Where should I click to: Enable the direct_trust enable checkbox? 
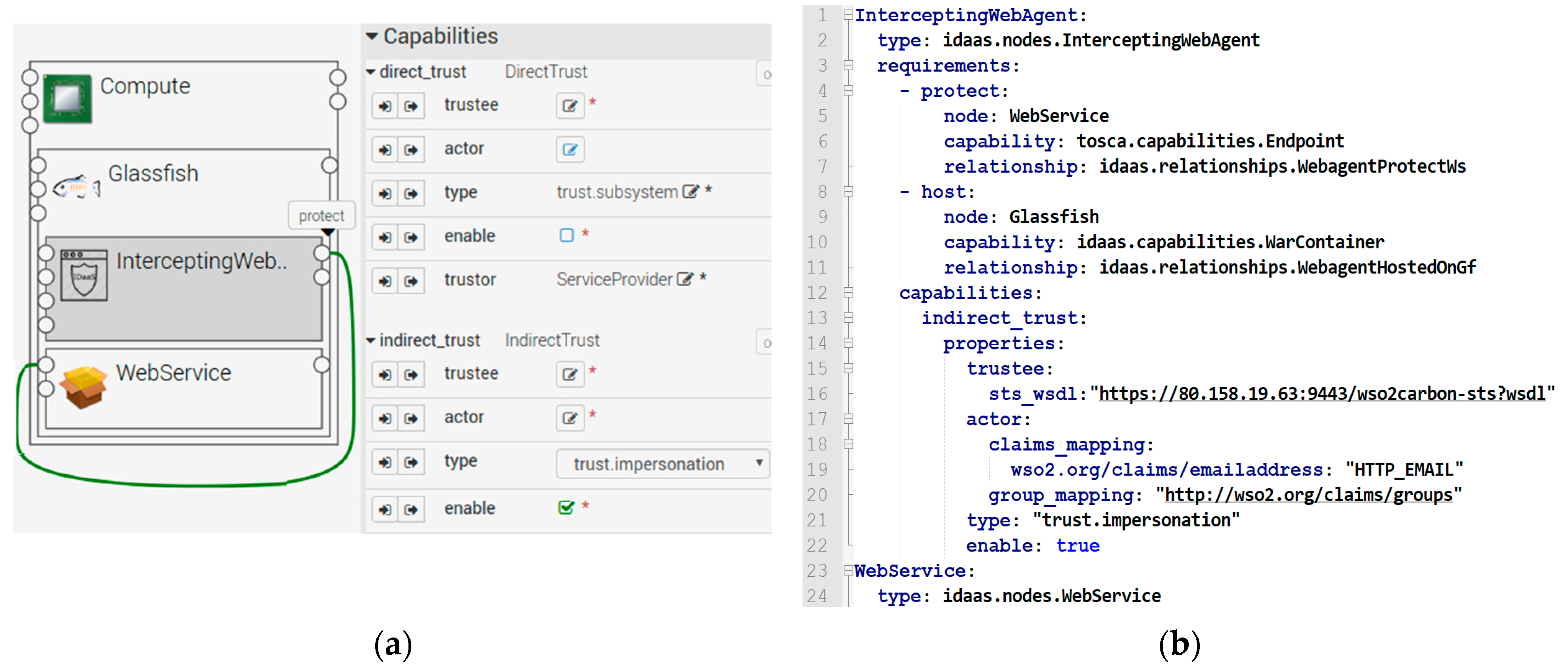pos(566,236)
